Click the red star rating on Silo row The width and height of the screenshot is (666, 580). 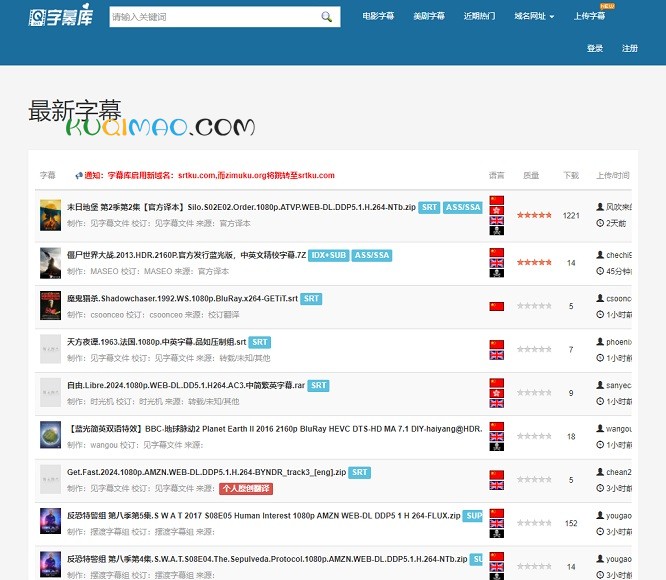point(534,215)
